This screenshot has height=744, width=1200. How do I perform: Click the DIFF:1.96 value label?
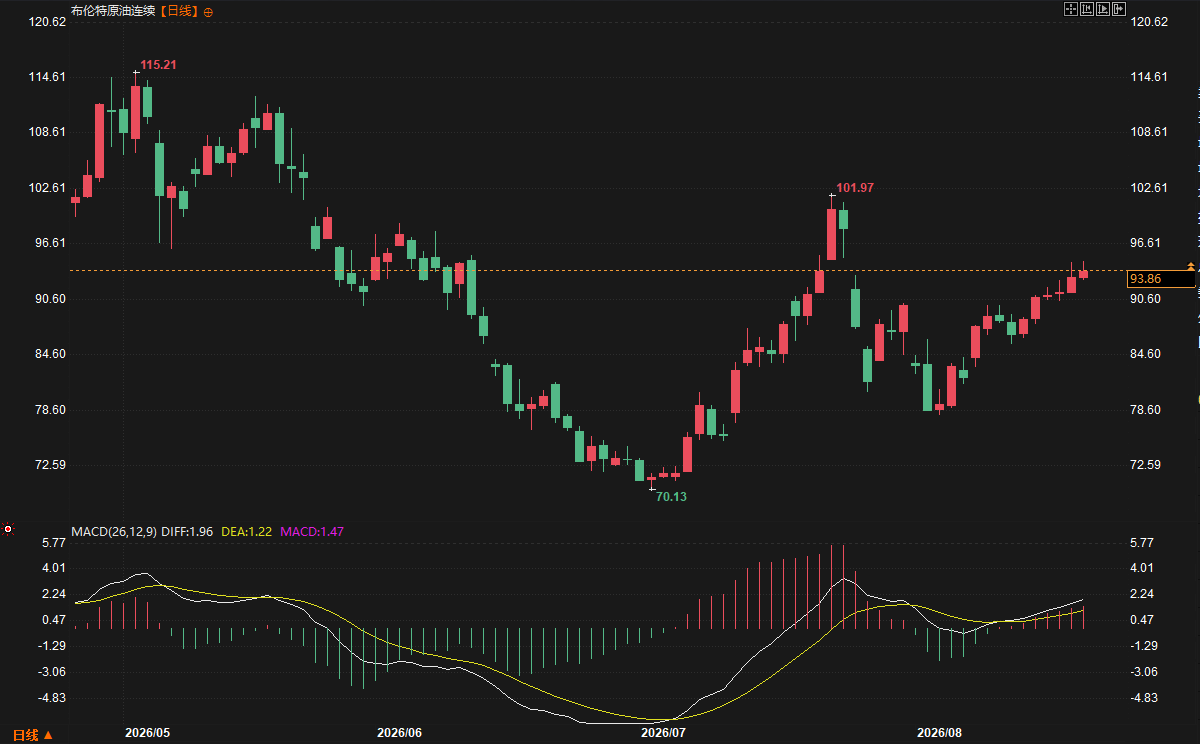(x=187, y=531)
